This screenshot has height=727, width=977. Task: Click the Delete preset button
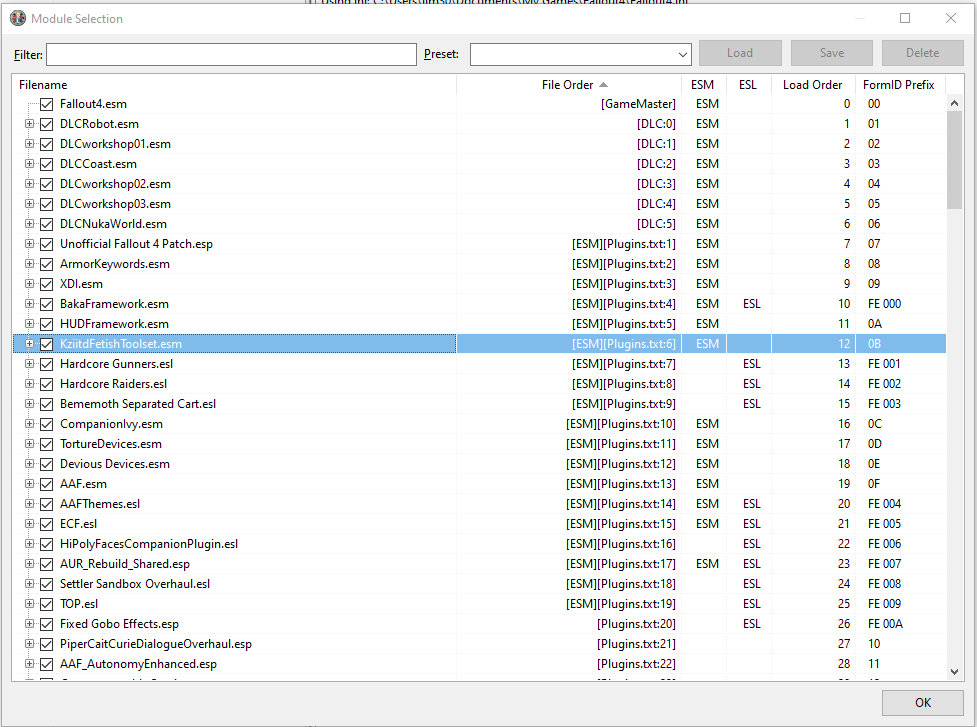coord(923,53)
